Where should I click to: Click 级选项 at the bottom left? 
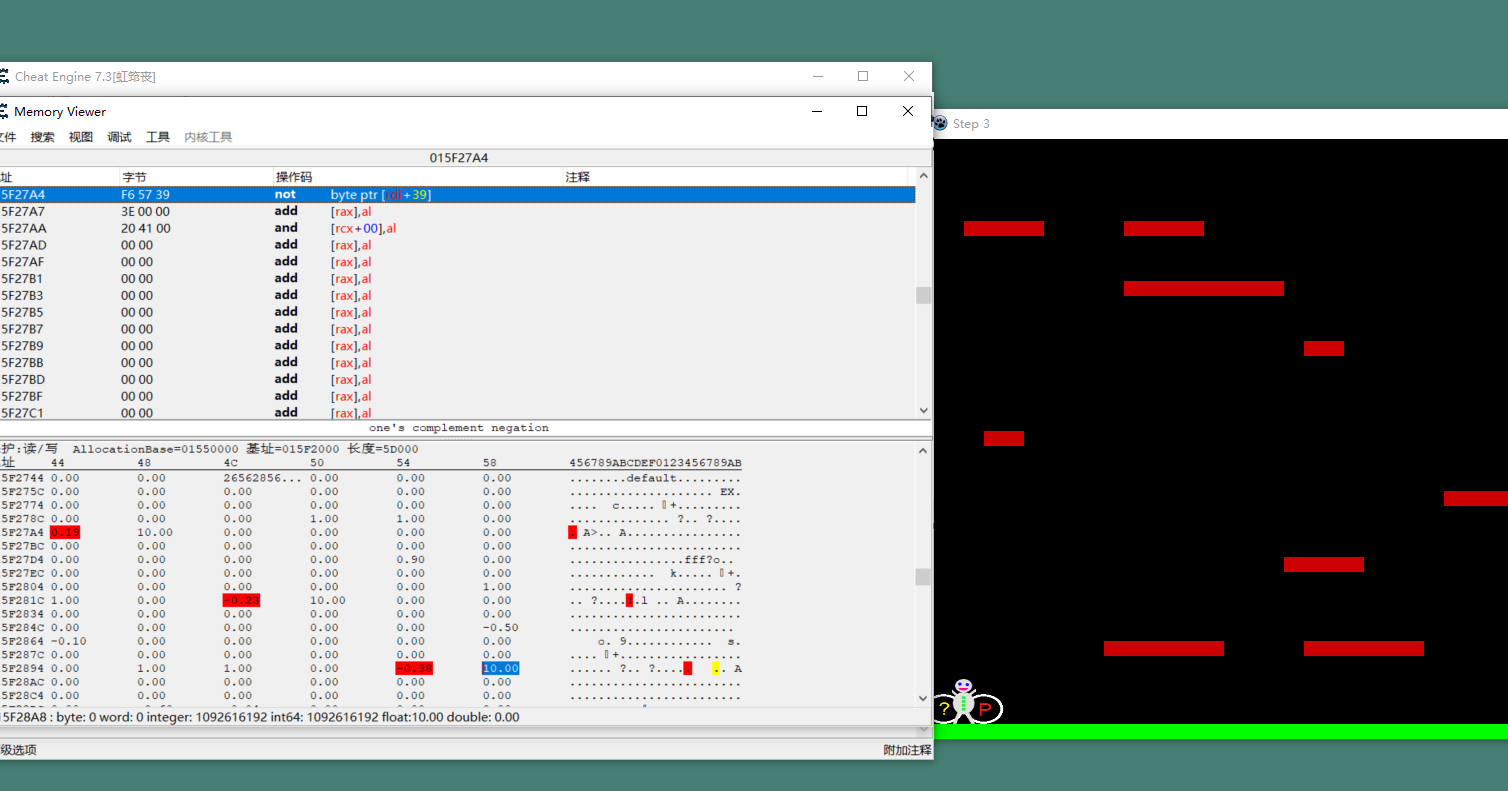click(18, 747)
